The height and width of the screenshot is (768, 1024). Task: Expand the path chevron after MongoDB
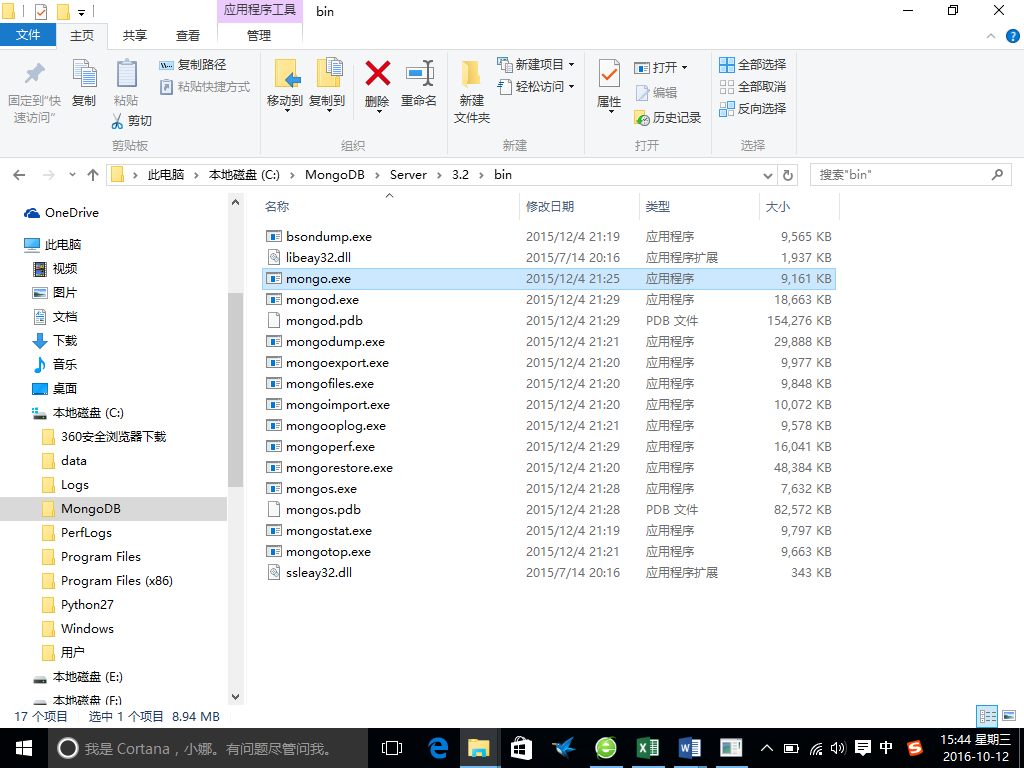[x=377, y=175]
